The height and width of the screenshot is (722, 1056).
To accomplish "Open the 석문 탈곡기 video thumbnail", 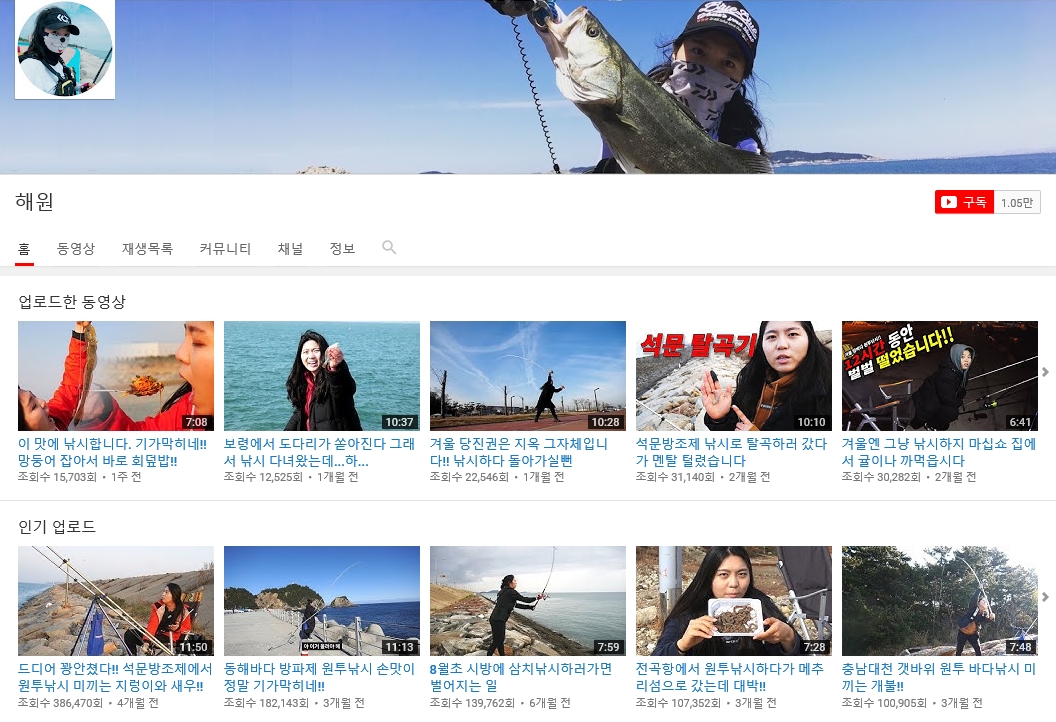I will (734, 375).
